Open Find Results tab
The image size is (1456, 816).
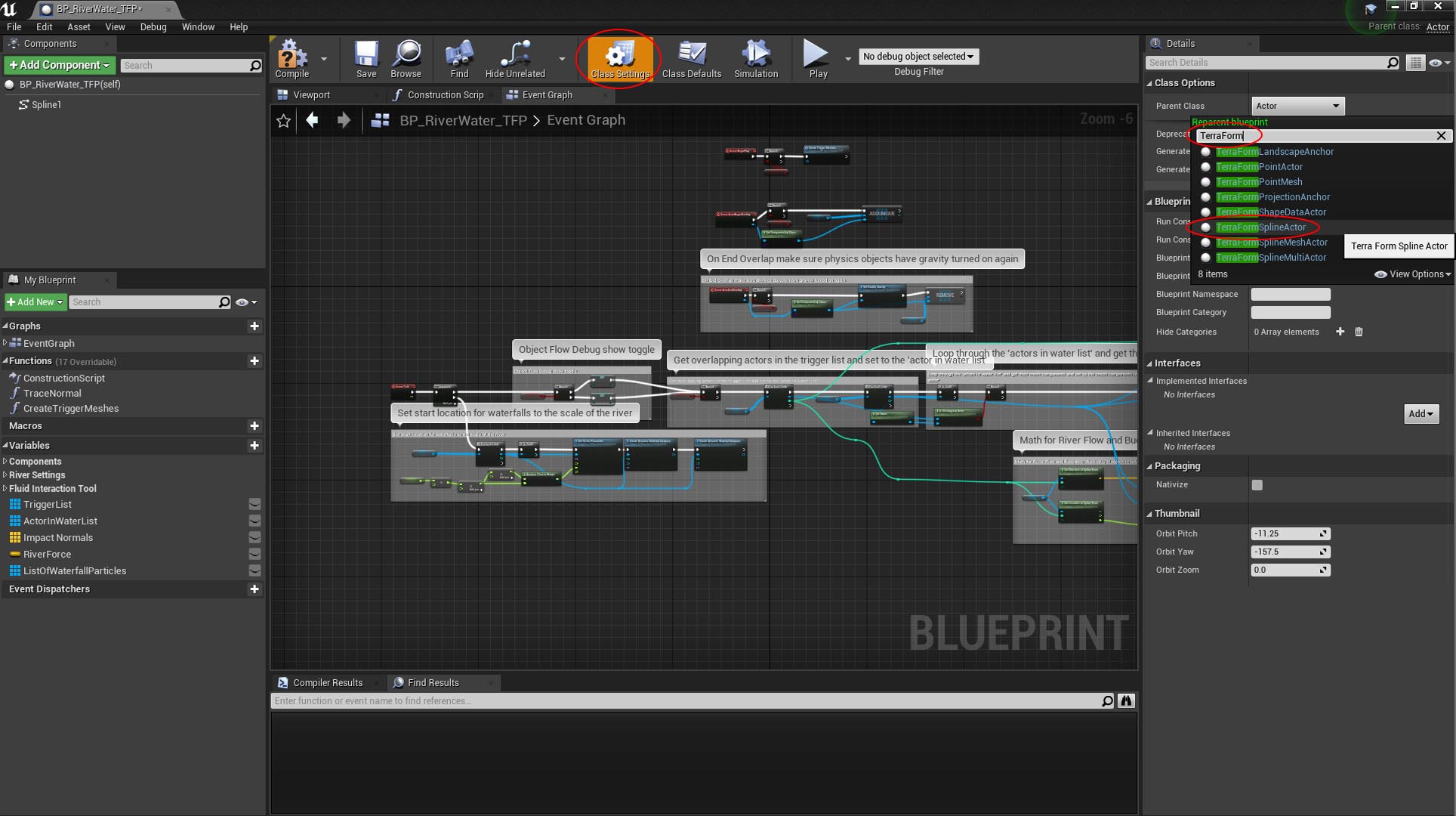tap(433, 683)
